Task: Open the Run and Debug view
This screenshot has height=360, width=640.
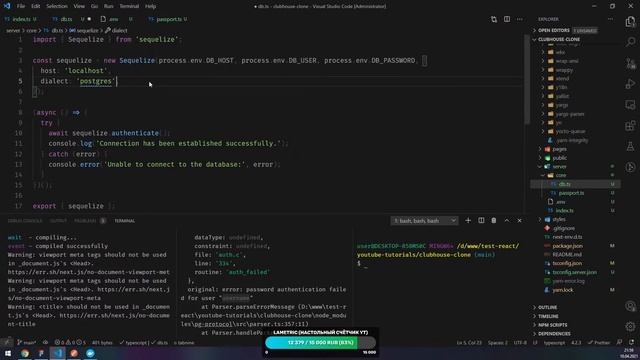Action: (x=630, y=84)
